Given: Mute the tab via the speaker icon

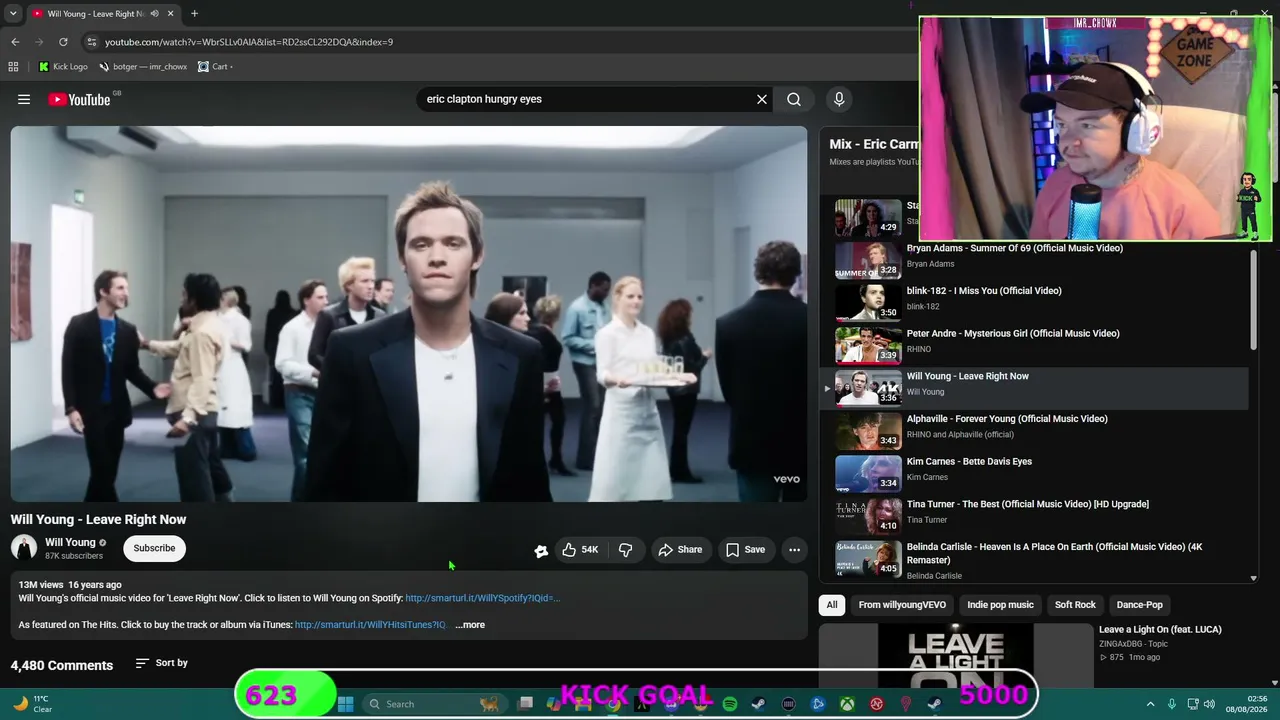Looking at the screenshot, I should pos(154,14).
